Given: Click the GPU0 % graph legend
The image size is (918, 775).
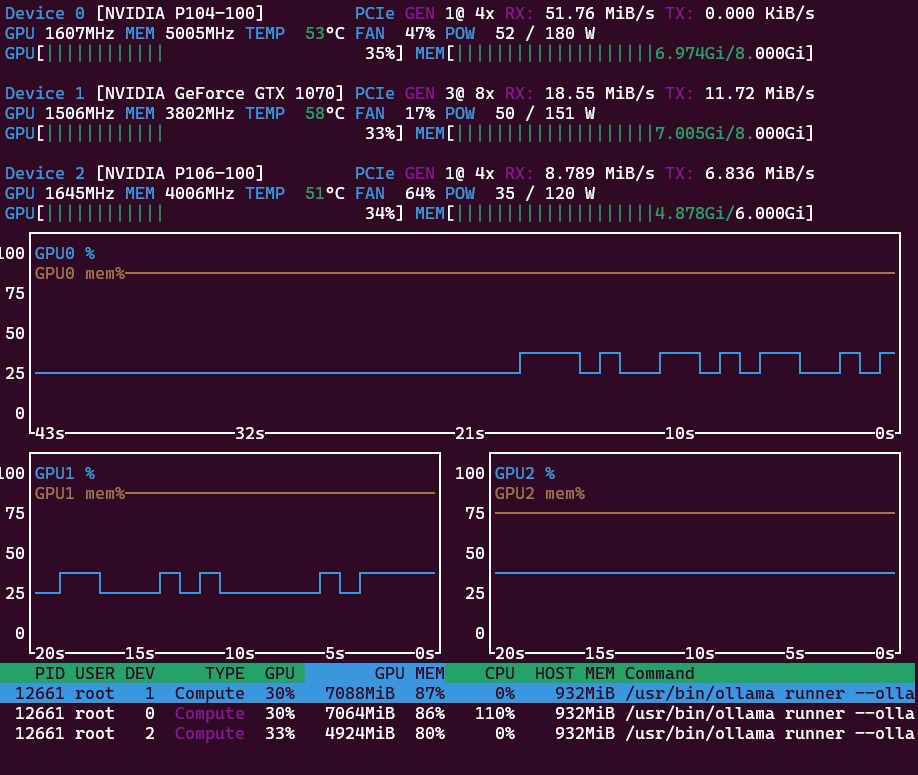Looking at the screenshot, I should click(x=65, y=253).
